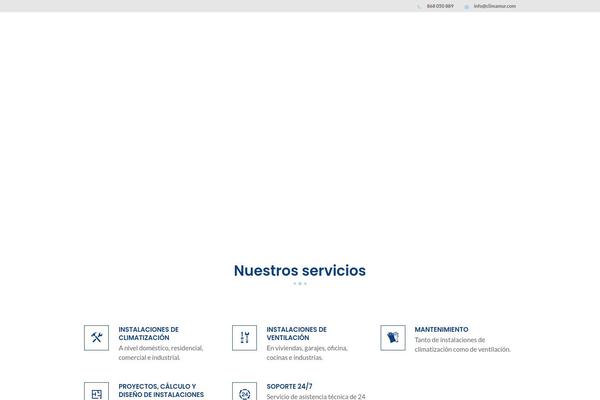
Task: Open the Soporte 24/7 heading
Action: (x=289, y=386)
